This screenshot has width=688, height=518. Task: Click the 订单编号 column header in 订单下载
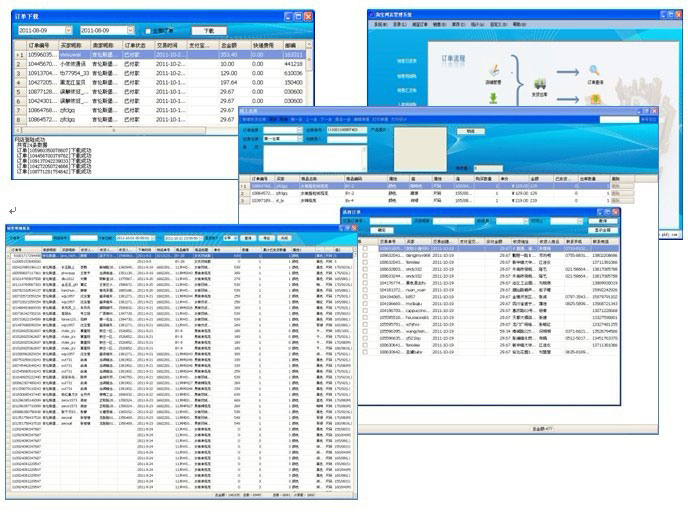coord(42,45)
